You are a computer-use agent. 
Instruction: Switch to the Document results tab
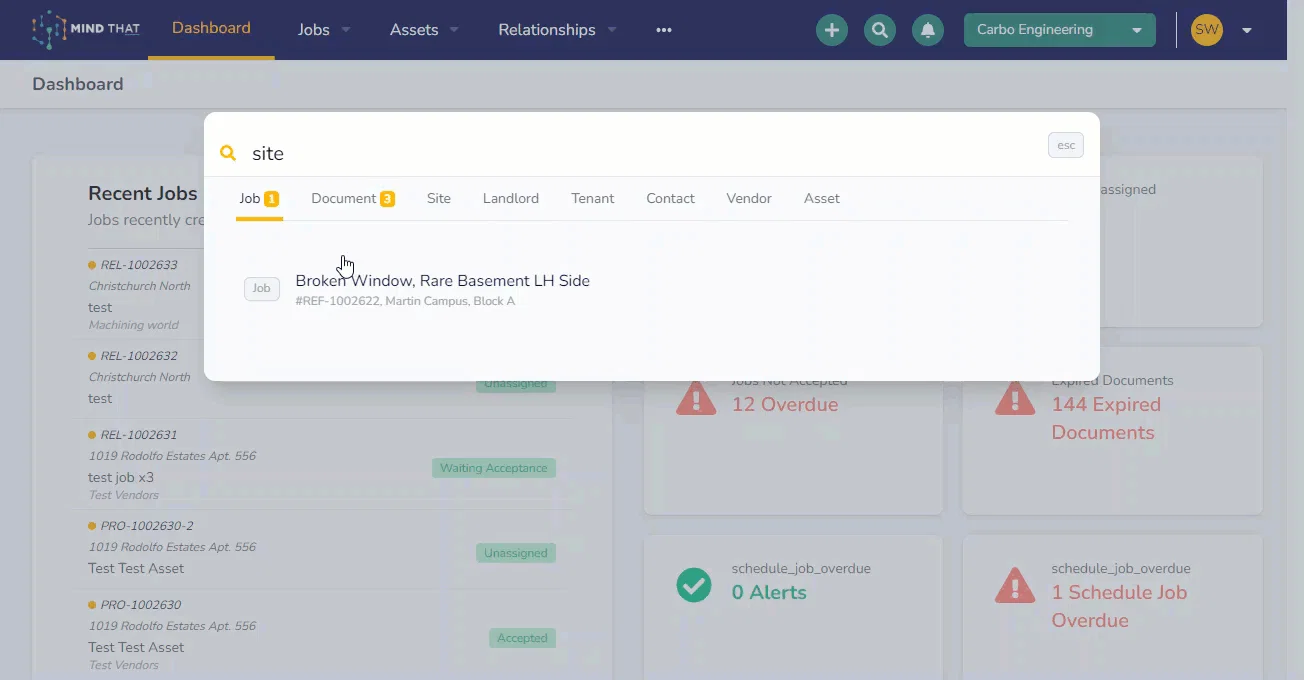[353, 198]
